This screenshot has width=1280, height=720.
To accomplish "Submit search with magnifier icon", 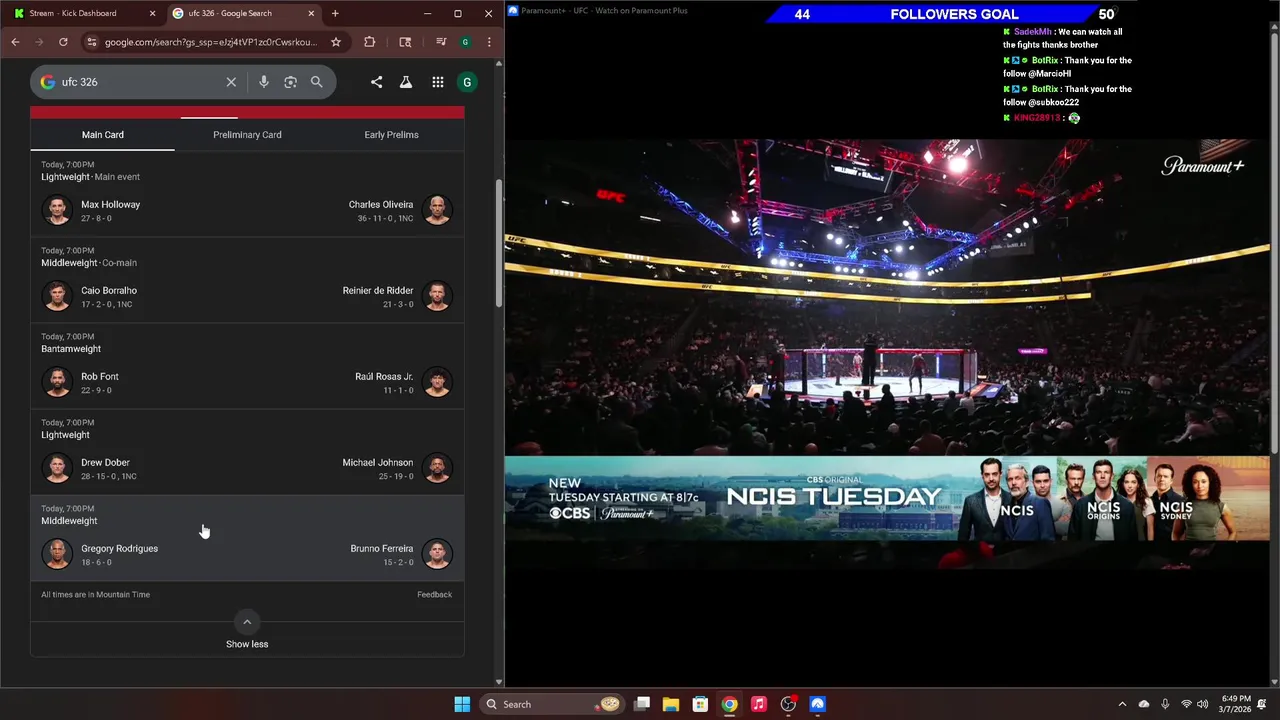I will (317, 82).
